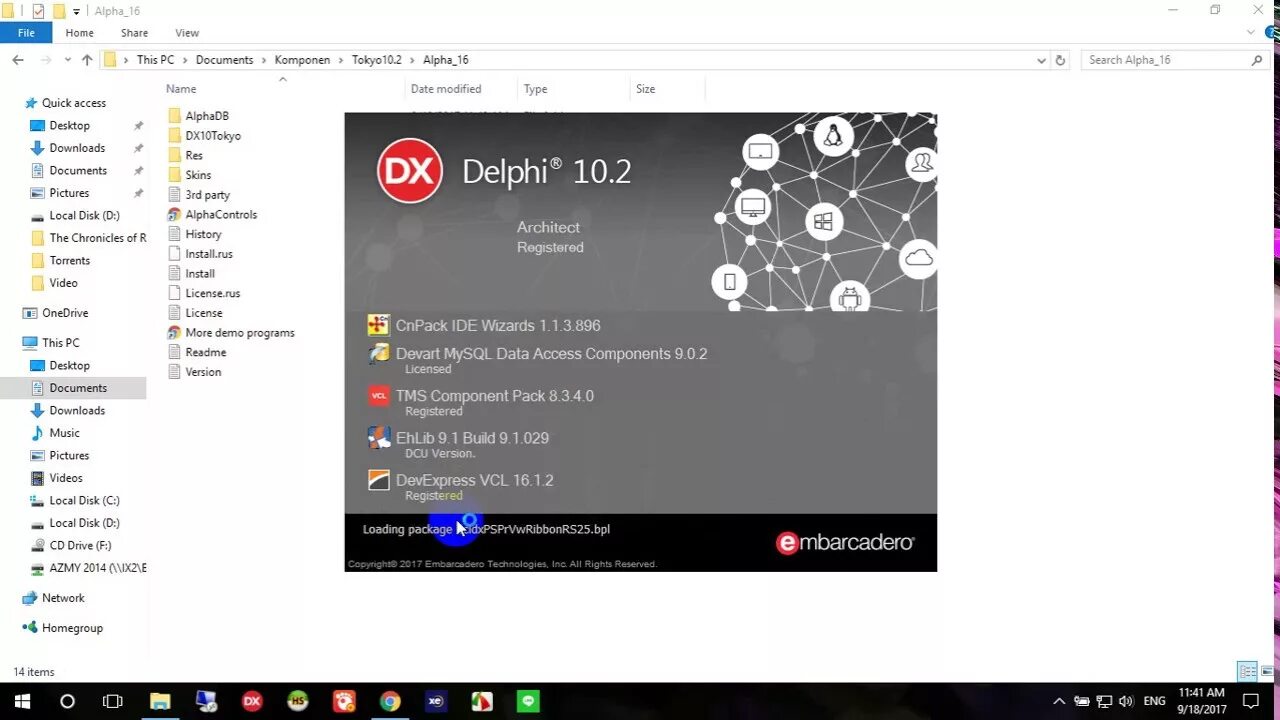Open OneDrive in the navigation pane
This screenshot has width=1280, height=720.
[x=65, y=313]
